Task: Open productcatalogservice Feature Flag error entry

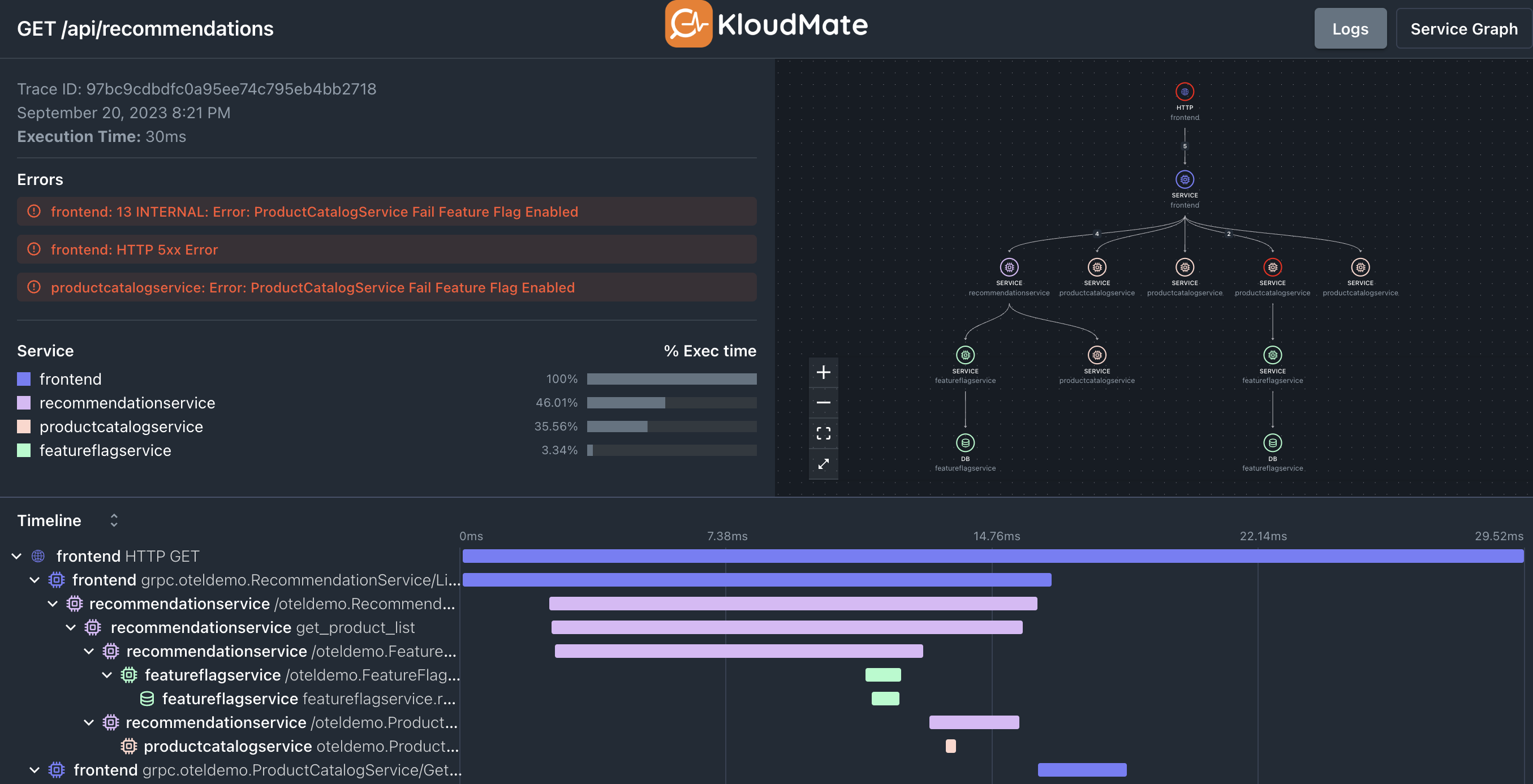Action: click(312, 287)
